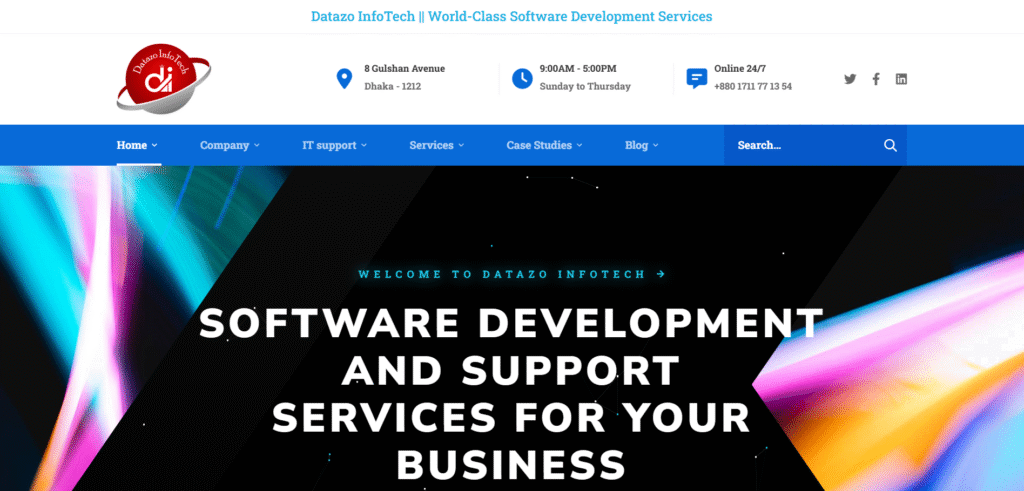Expand the Blog dropdown chevron
Image resolution: width=1024 pixels, height=491 pixels.
[x=656, y=146]
